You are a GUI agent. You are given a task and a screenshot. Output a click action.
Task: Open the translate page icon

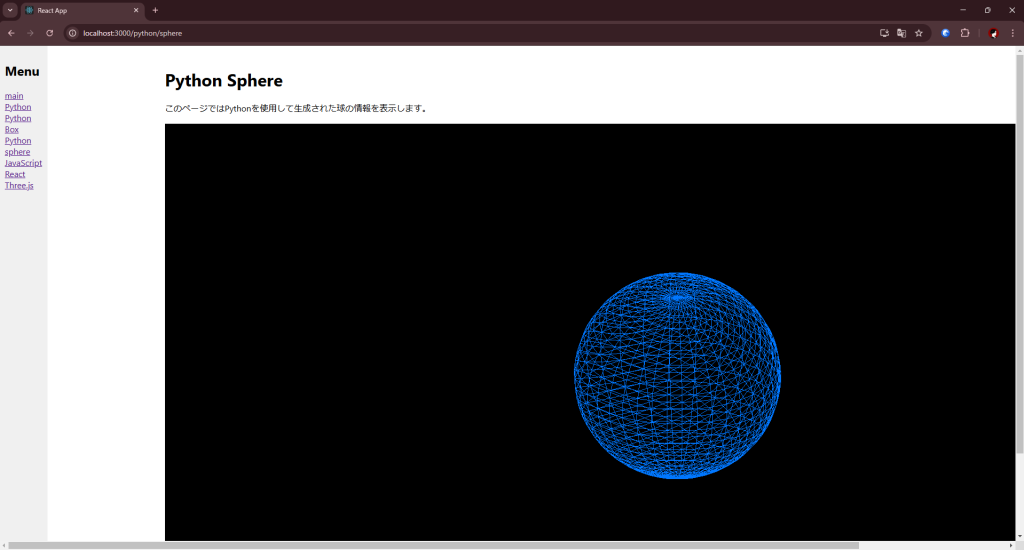coord(901,33)
